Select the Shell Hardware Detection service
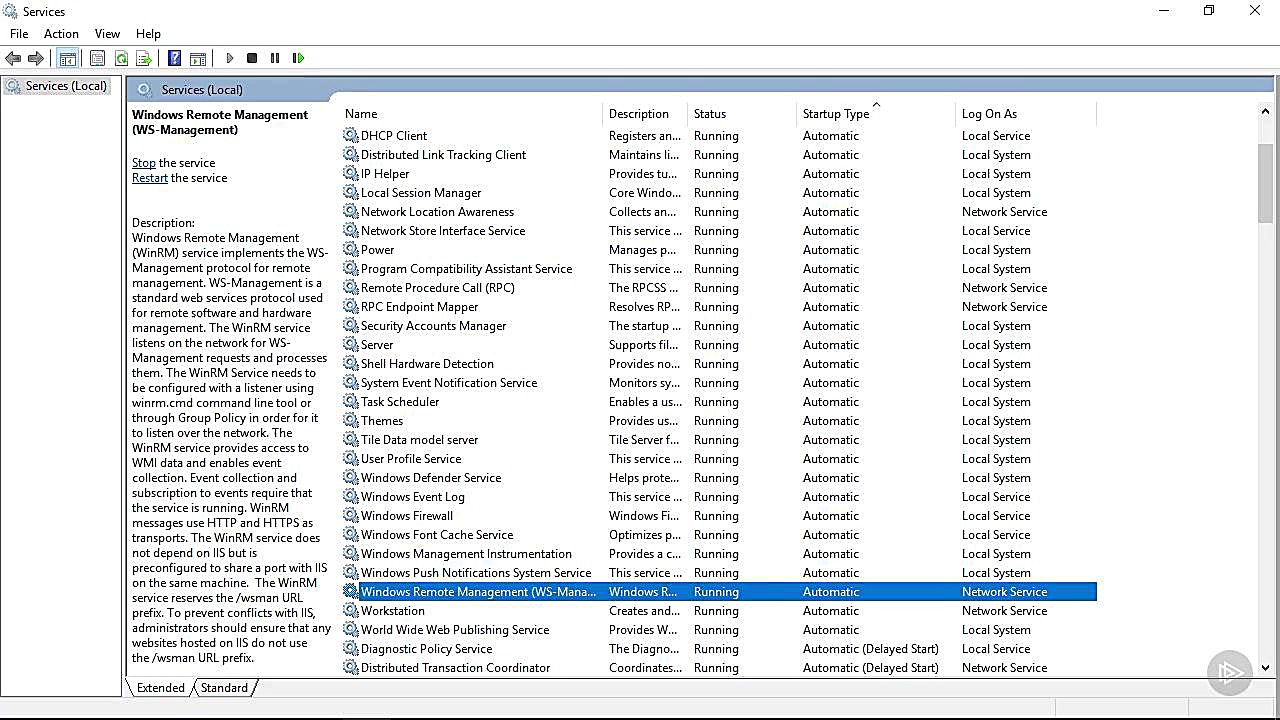This screenshot has height=720, width=1280. [x=718, y=363]
